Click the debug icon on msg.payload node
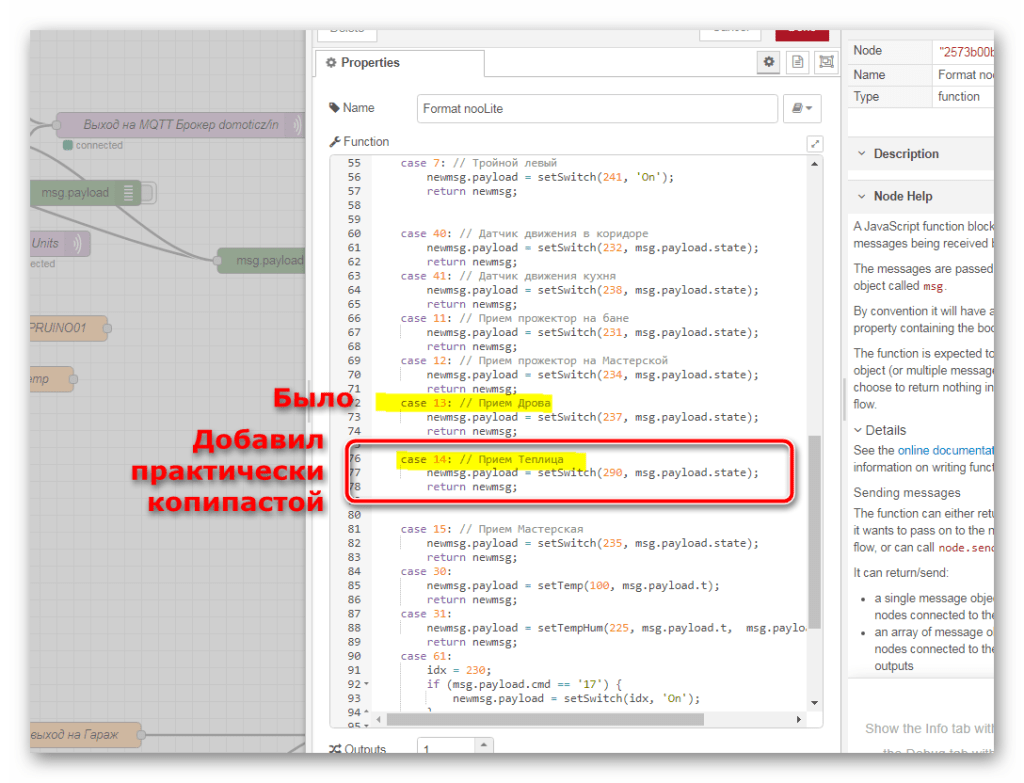 coord(129,193)
